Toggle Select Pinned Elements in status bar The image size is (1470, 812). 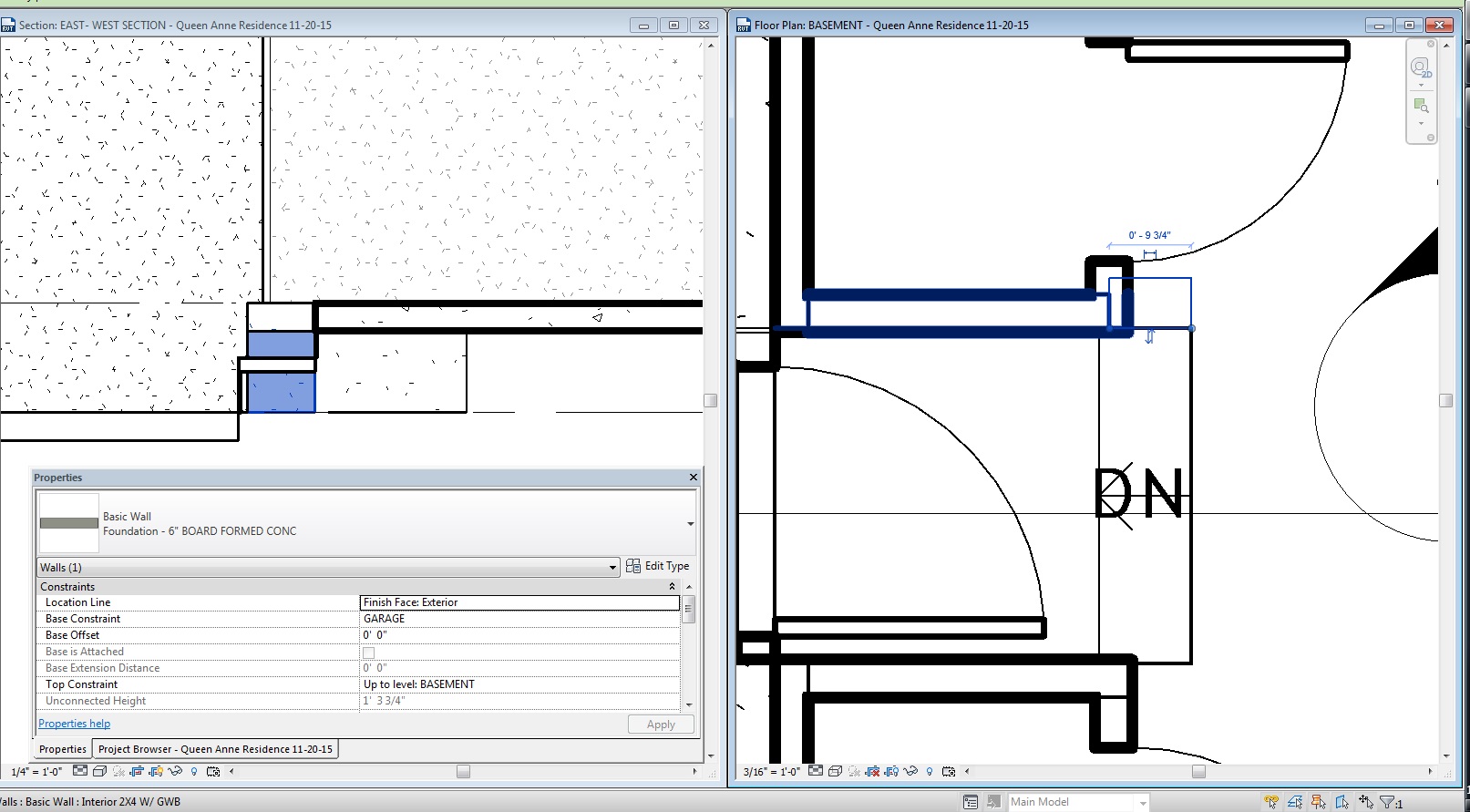tap(1319, 802)
